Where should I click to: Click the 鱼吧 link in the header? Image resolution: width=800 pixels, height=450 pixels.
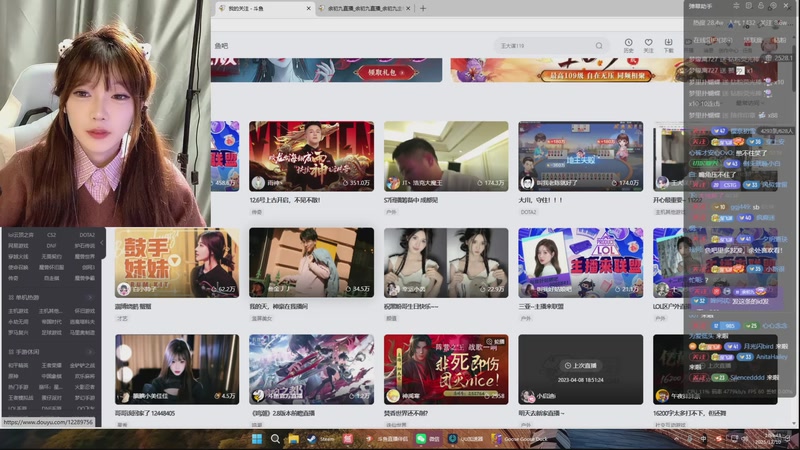click(221, 46)
